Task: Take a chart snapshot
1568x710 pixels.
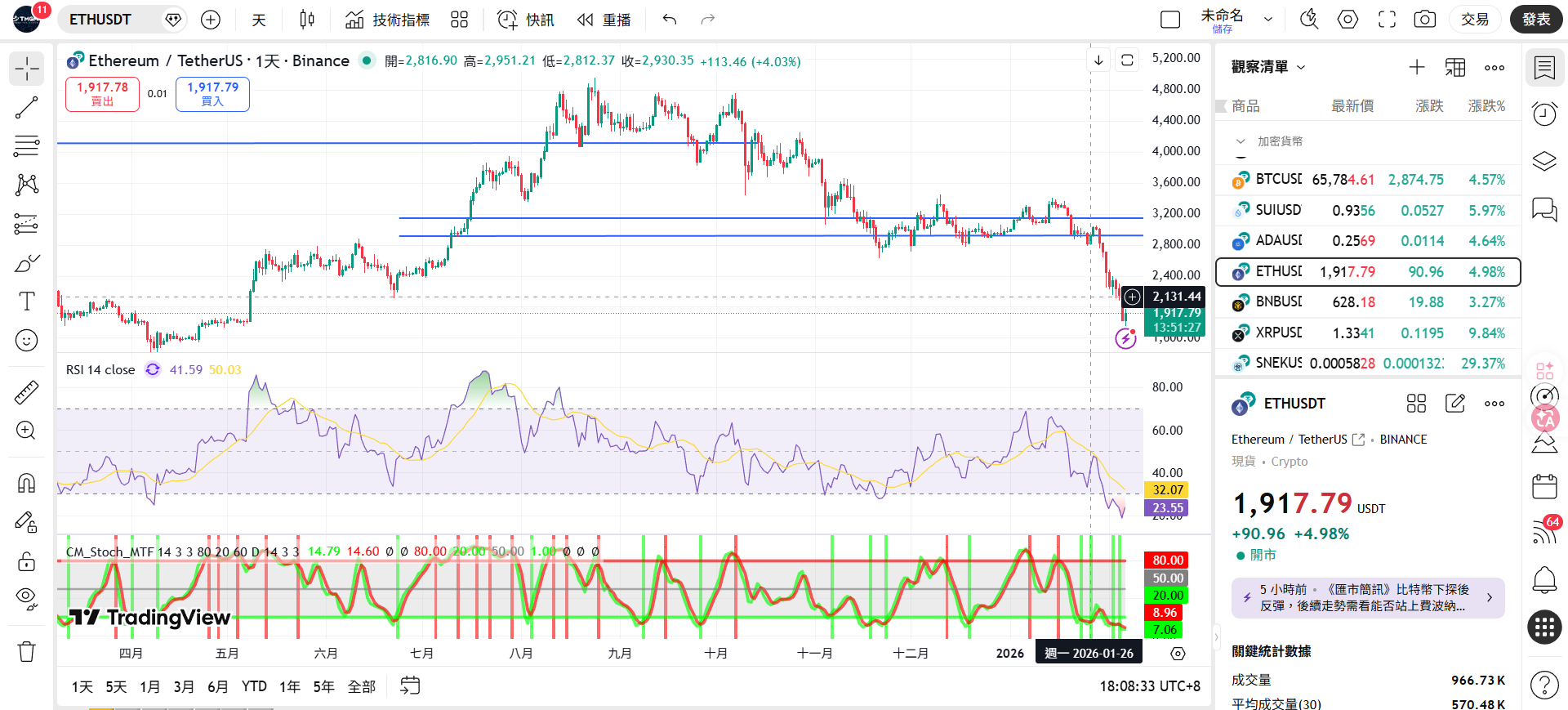Action: pos(1425,20)
